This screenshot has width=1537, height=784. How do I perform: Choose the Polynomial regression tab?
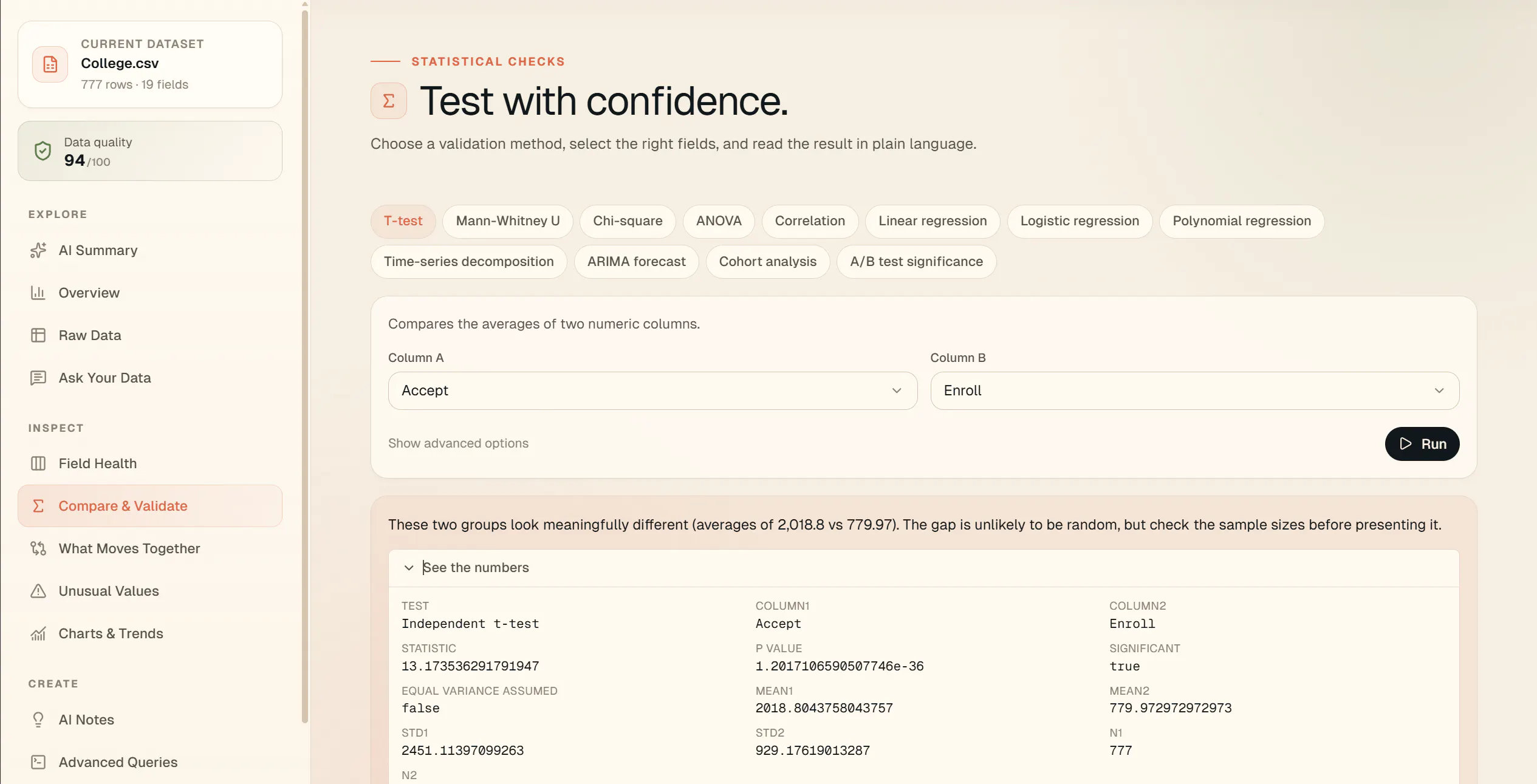1242,221
